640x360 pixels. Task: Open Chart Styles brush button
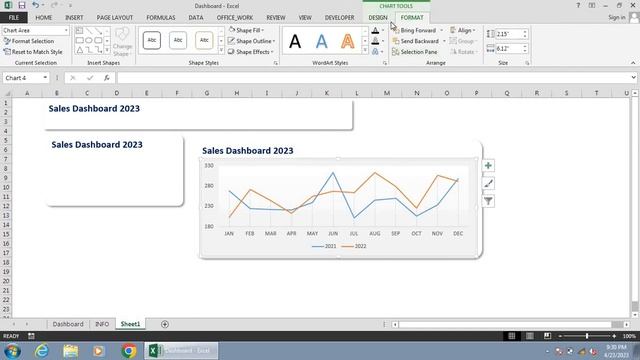(488, 183)
